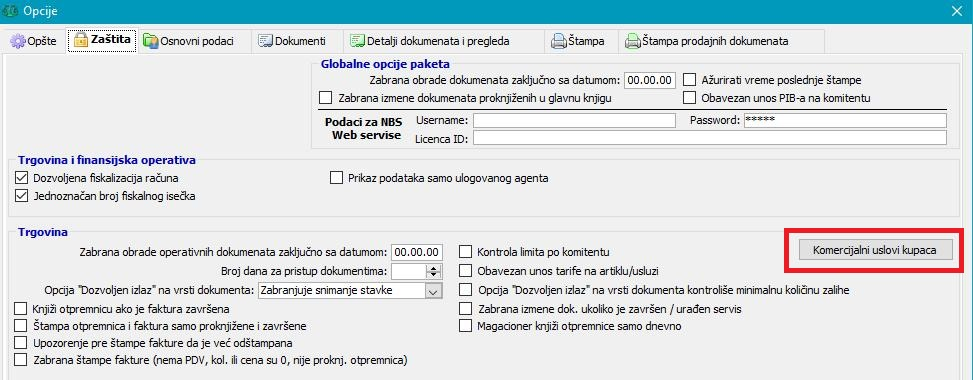Viewport: 973px width, 380px height.
Task: Click the Osnovni podaci tab icon
Action: click(150, 42)
